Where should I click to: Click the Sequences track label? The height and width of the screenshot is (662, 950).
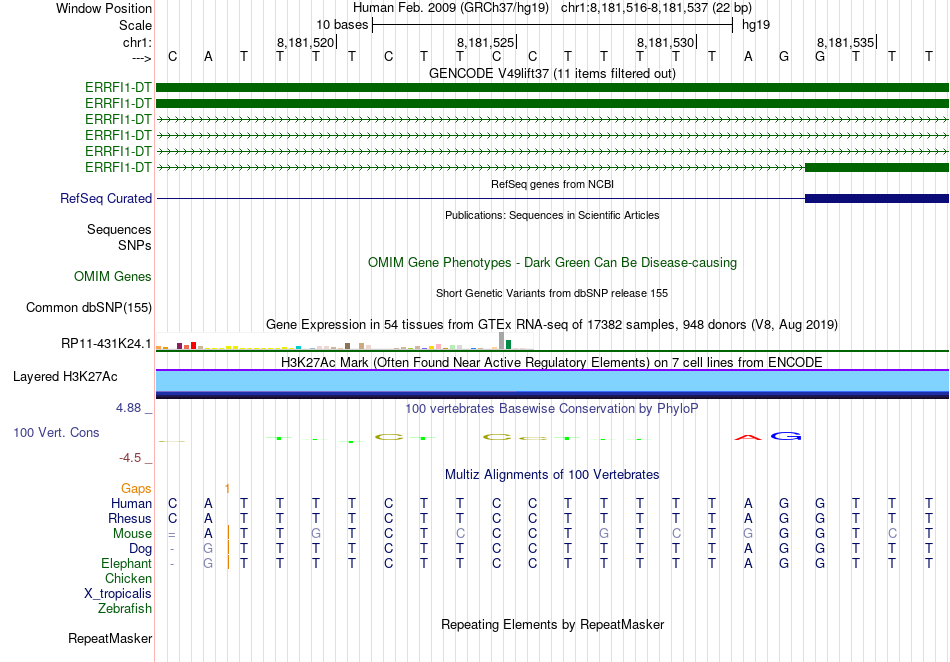click(x=119, y=230)
